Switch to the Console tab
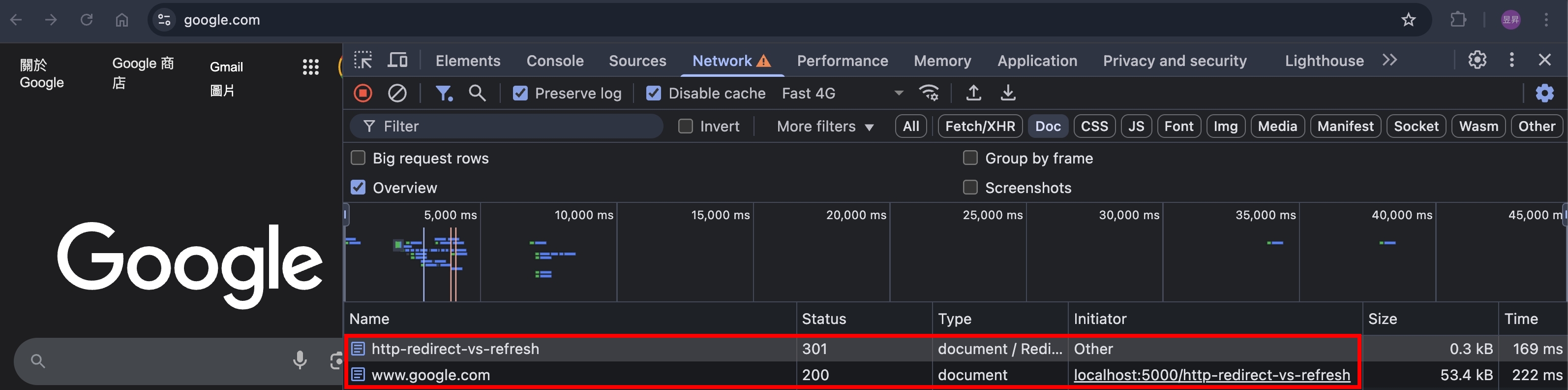Image resolution: width=1568 pixels, height=390 pixels. point(555,61)
